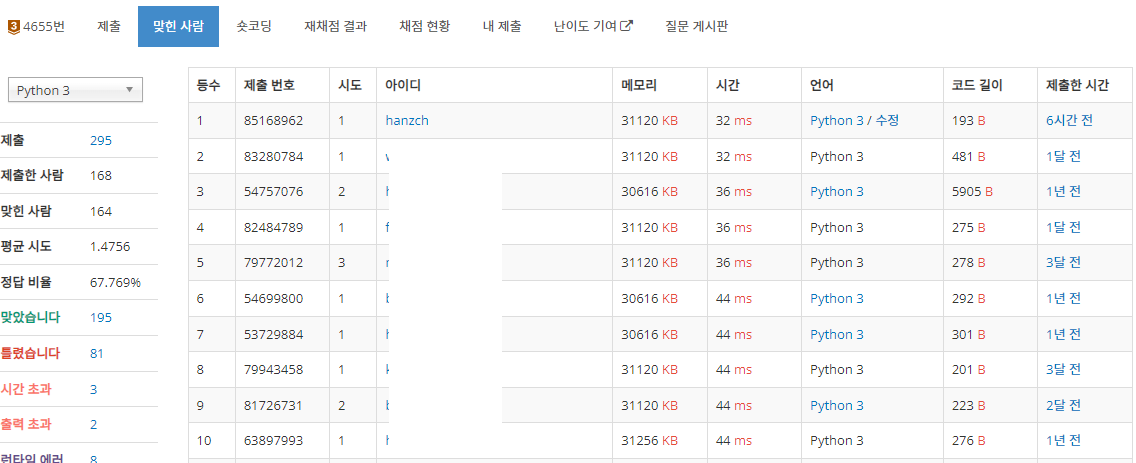Open Python 3 link in row 81726731
This screenshot has width=1136, height=463.
point(837,405)
